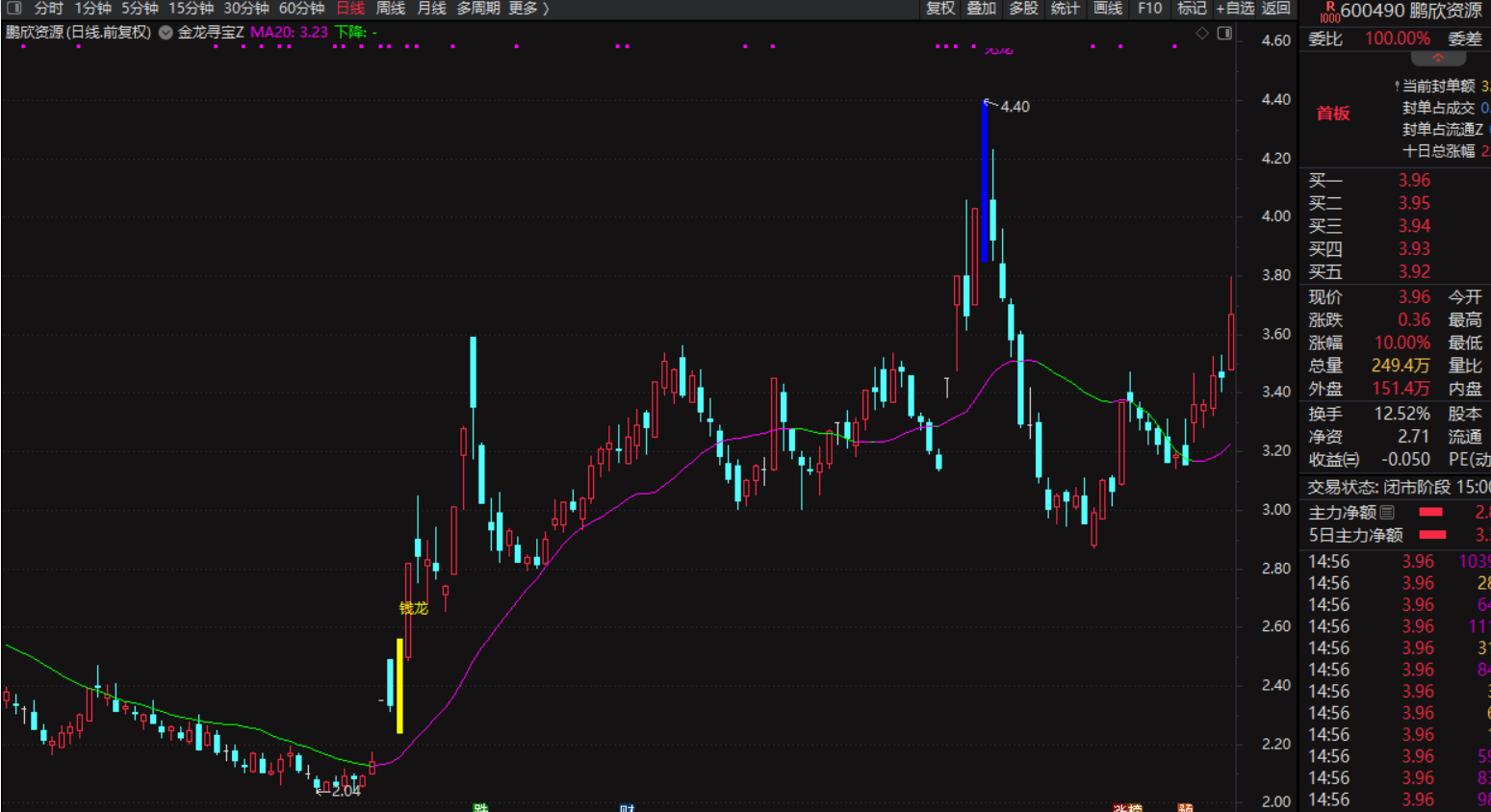The image size is (1491, 812).
Task: Toggle the right info panel layout icon
Action: pyautogui.click(x=1224, y=33)
